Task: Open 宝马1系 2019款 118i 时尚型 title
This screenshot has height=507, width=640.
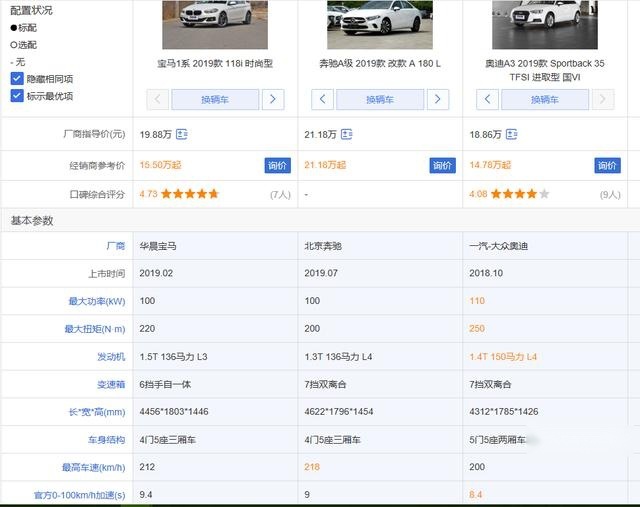Action: [215, 63]
